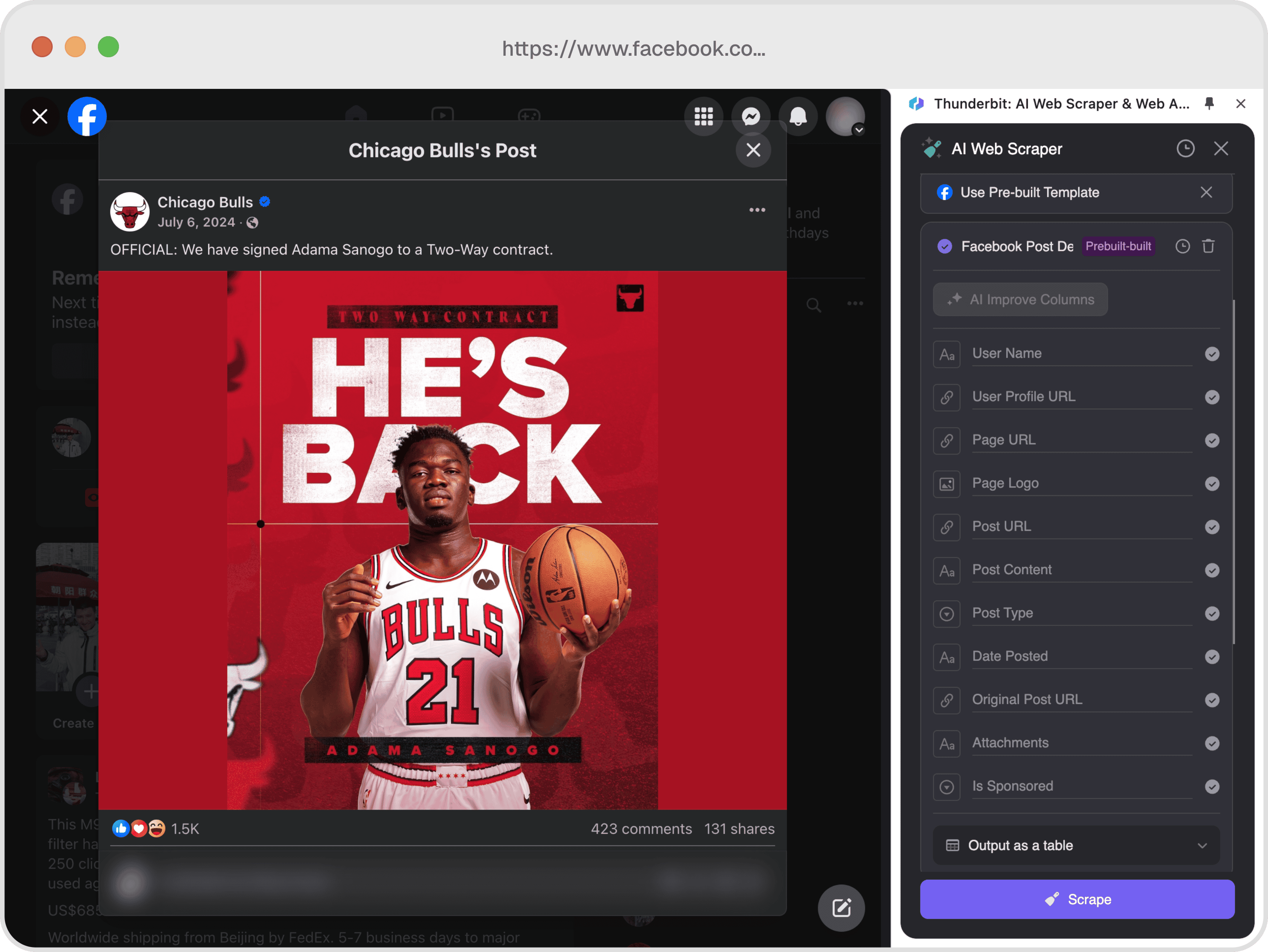Edit the Date Posted column field
The image size is (1268, 952).
point(1082,657)
